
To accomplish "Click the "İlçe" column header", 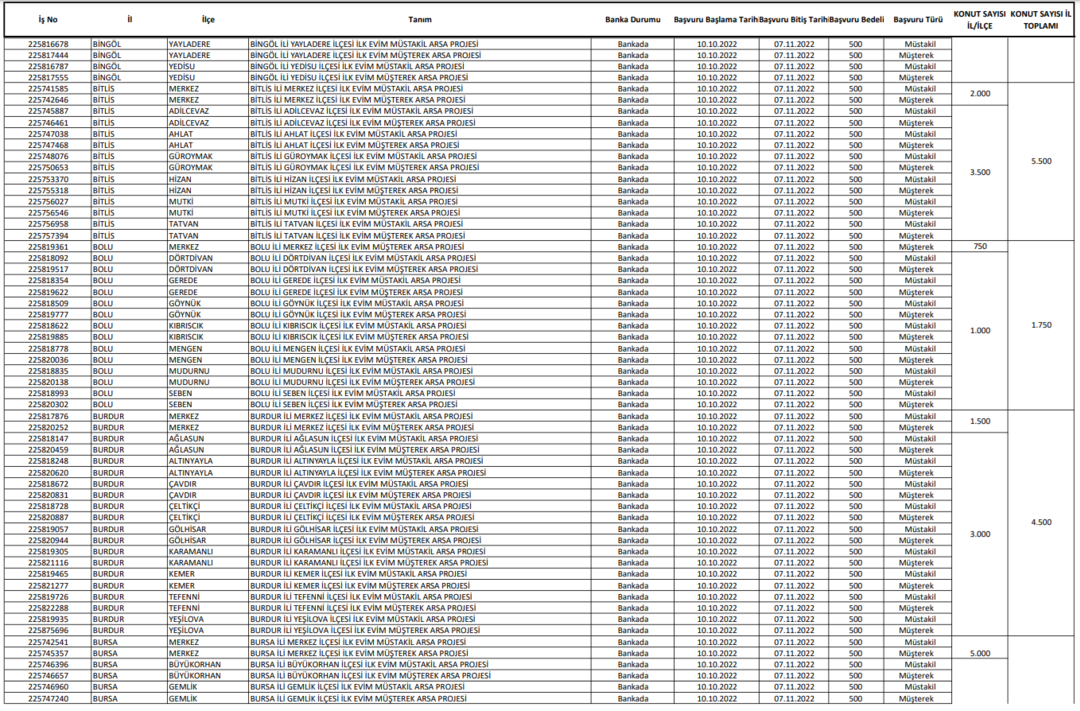I will [x=207, y=19].
